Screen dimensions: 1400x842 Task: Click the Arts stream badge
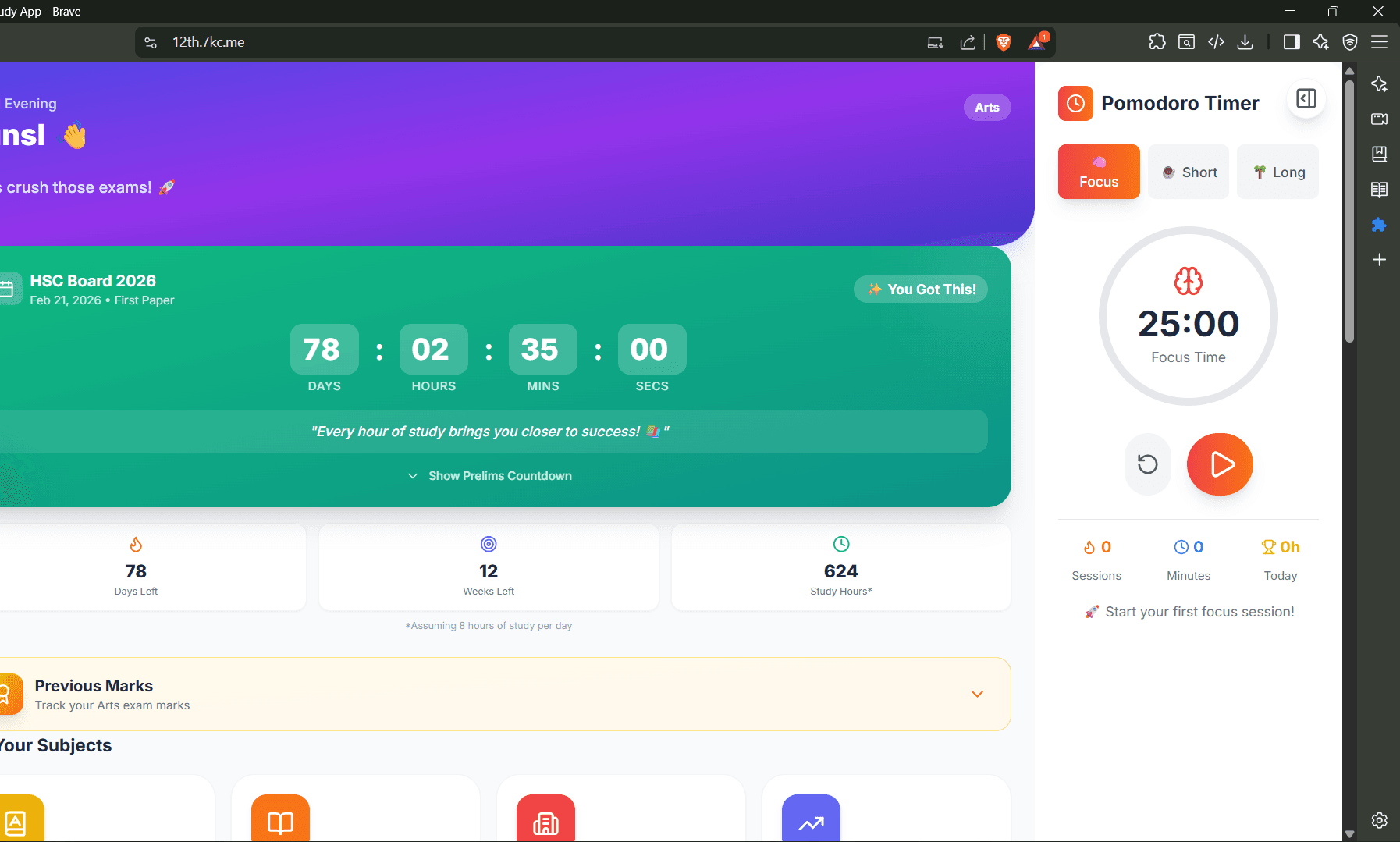pos(986,108)
